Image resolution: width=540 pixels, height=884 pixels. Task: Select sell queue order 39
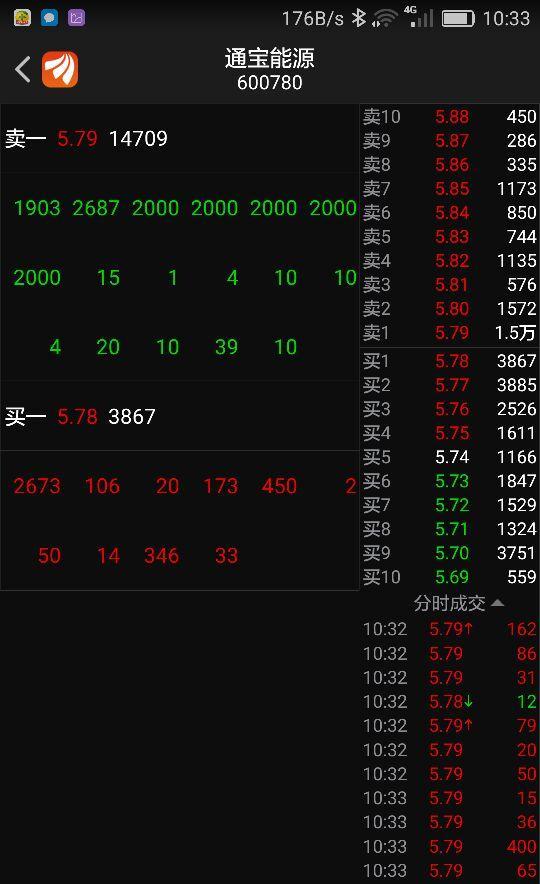[226, 347]
